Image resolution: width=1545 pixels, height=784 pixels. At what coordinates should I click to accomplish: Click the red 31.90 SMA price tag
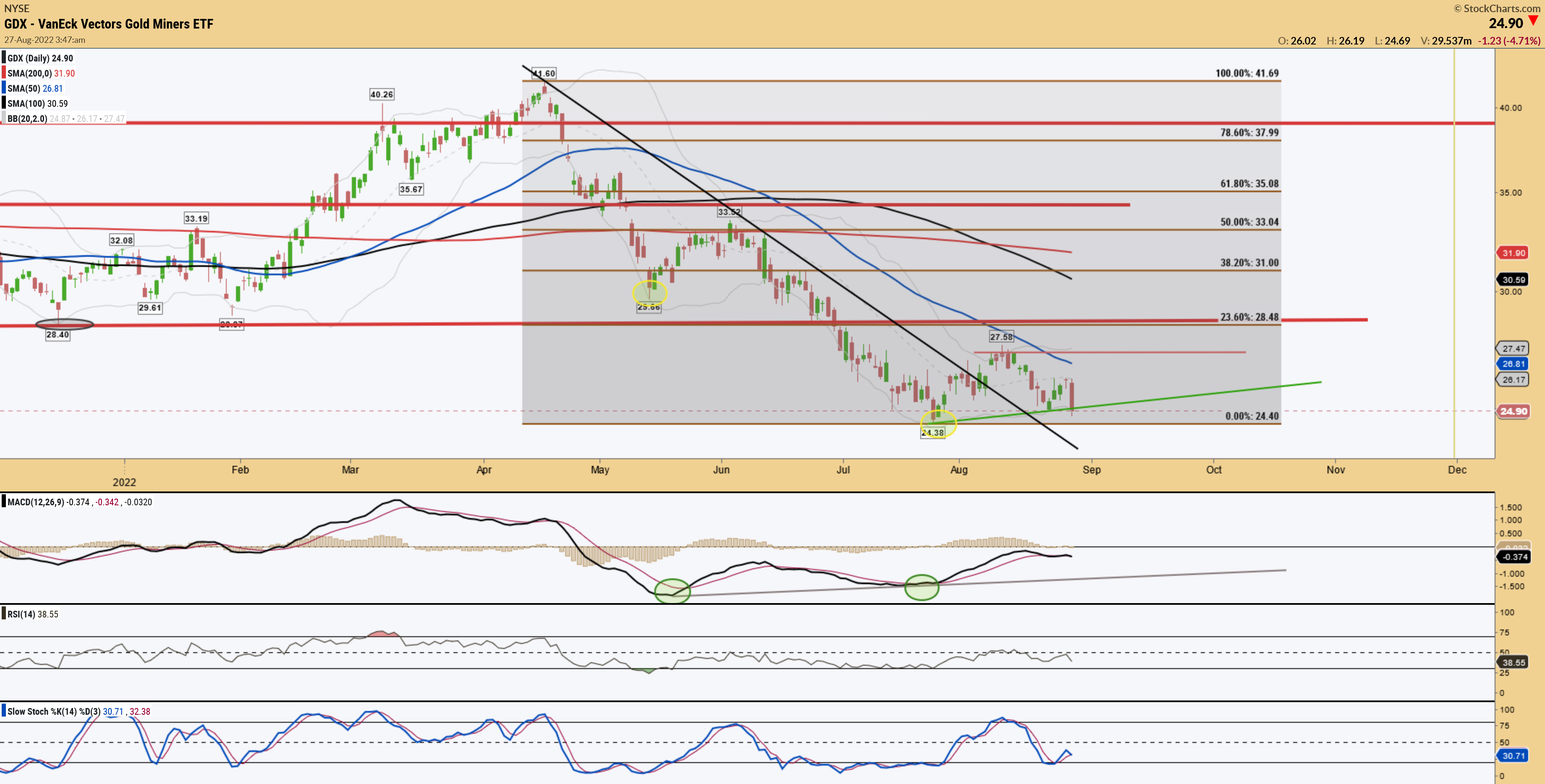[1513, 253]
